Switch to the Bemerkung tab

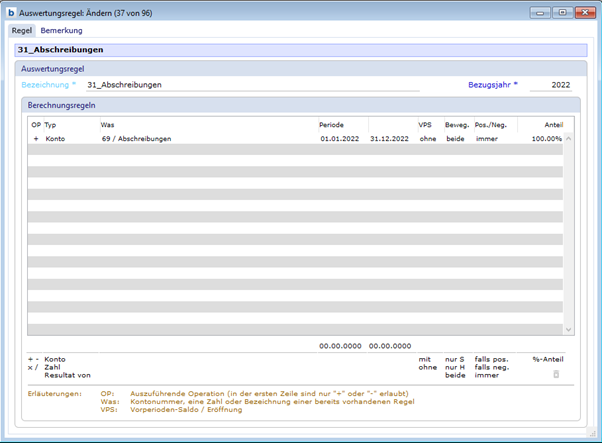61,31
